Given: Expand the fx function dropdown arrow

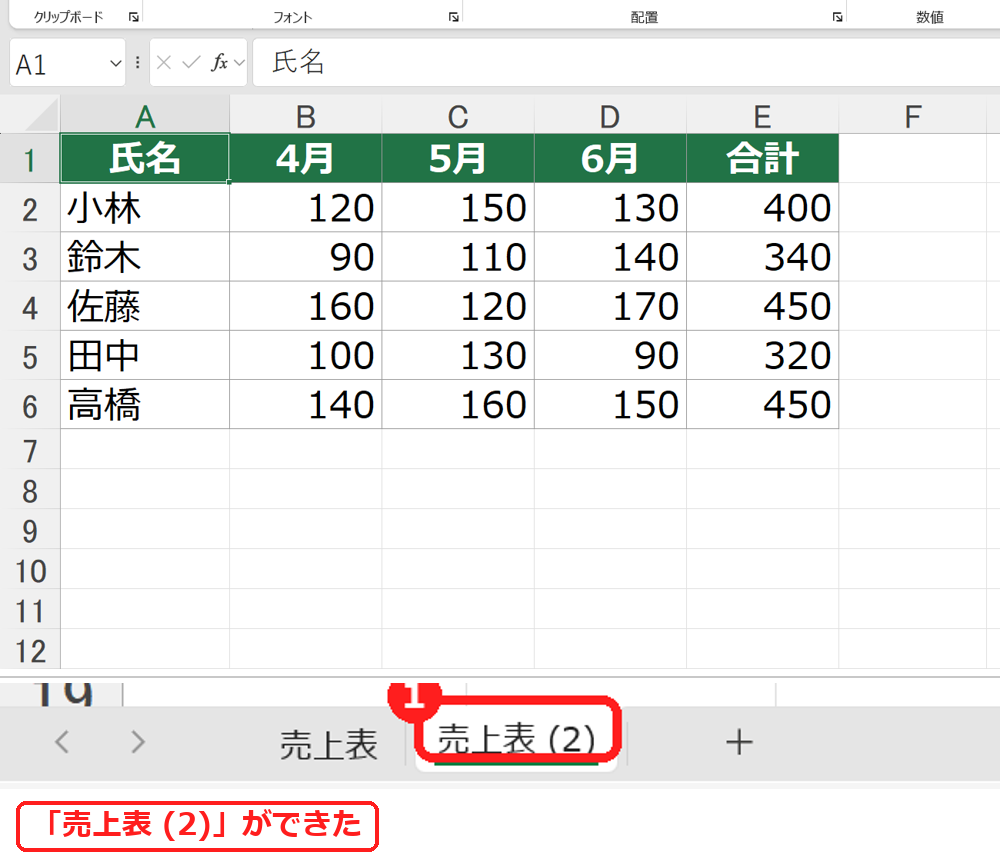Looking at the screenshot, I should (x=239, y=62).
